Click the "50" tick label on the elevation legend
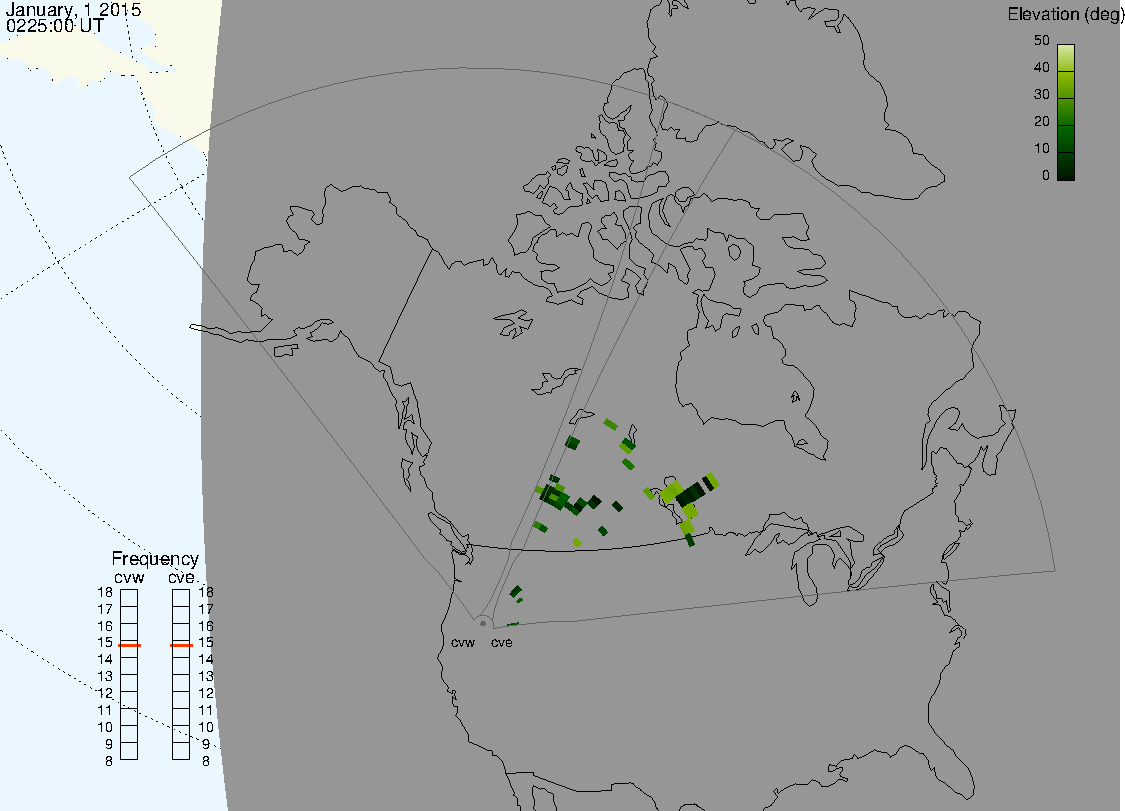 click(x=1042, y=41)
